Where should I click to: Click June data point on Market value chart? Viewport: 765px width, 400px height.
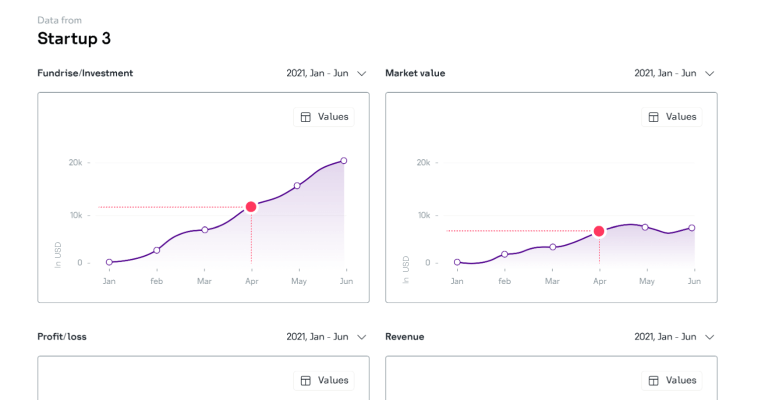[x=692, y=228]
